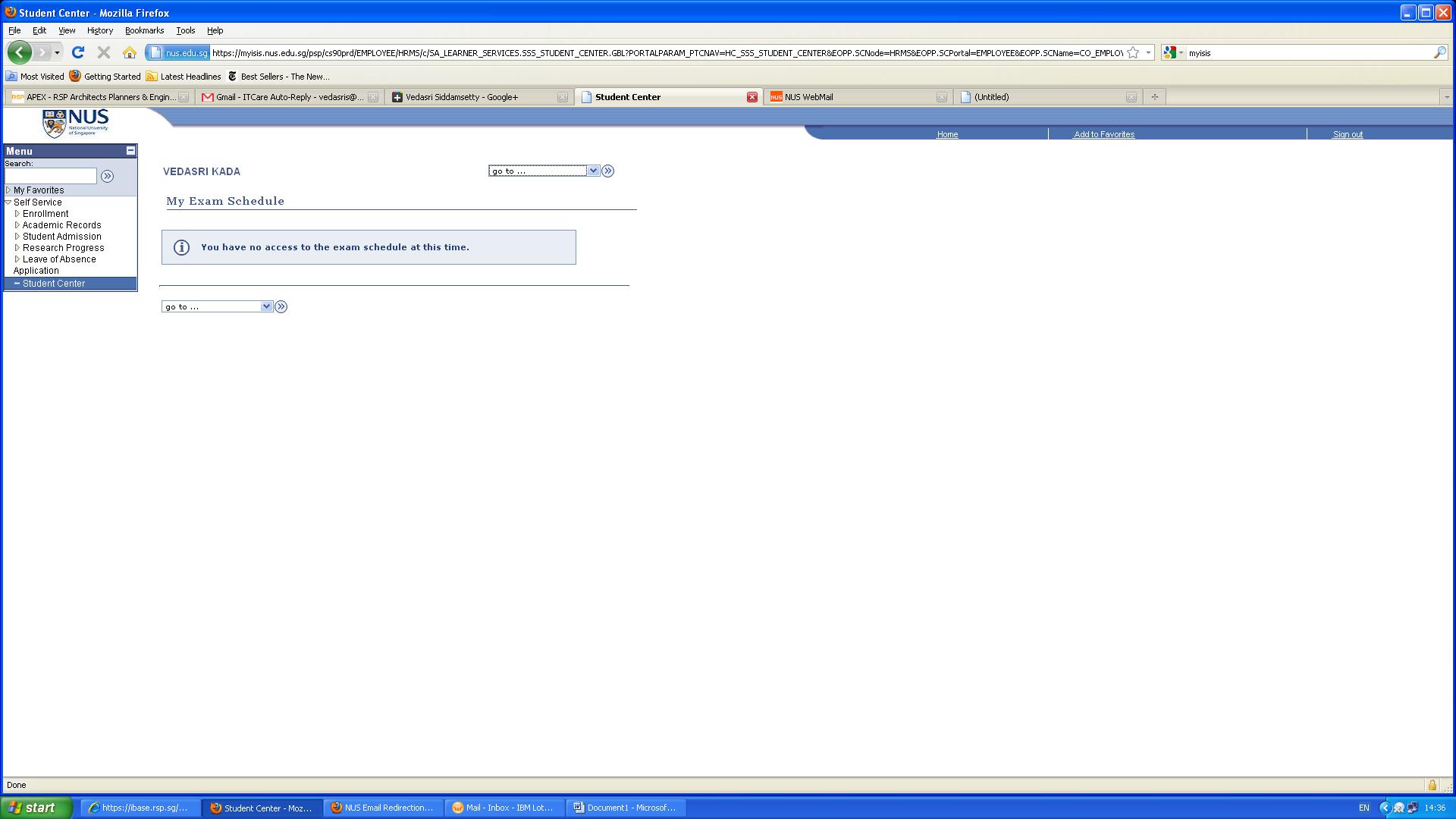Click search magnifier in browser search box

click(x=1439, y=52)
